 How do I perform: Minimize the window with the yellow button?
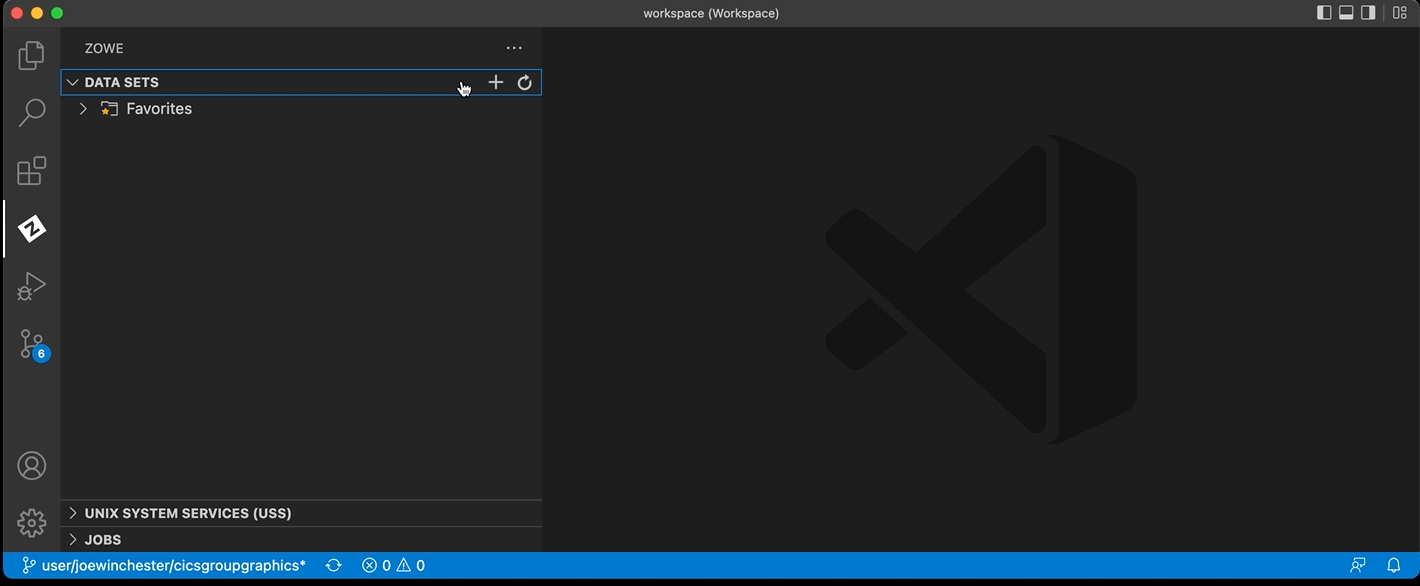(37, 13)
